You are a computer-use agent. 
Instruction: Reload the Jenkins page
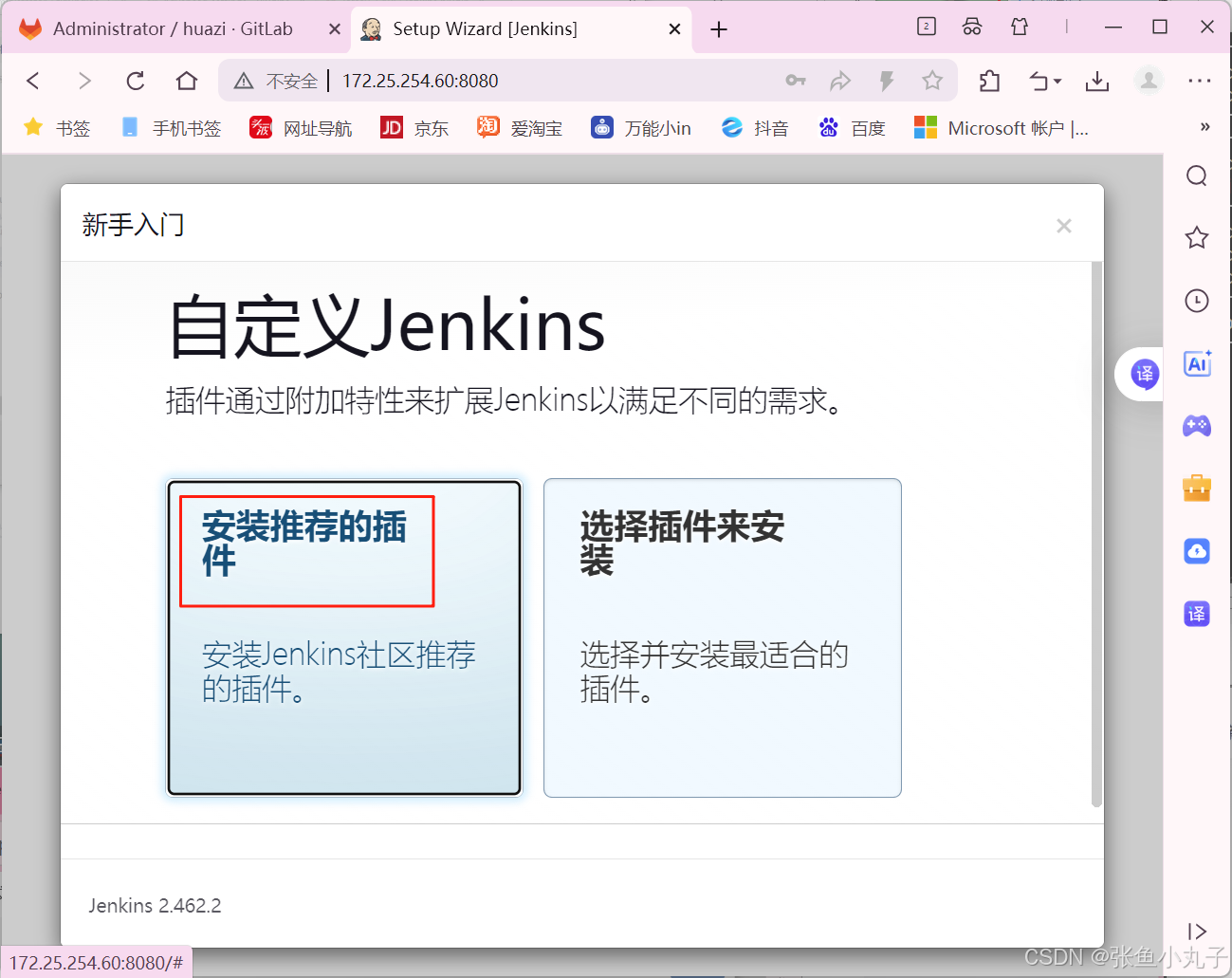[x=136, y=81]
